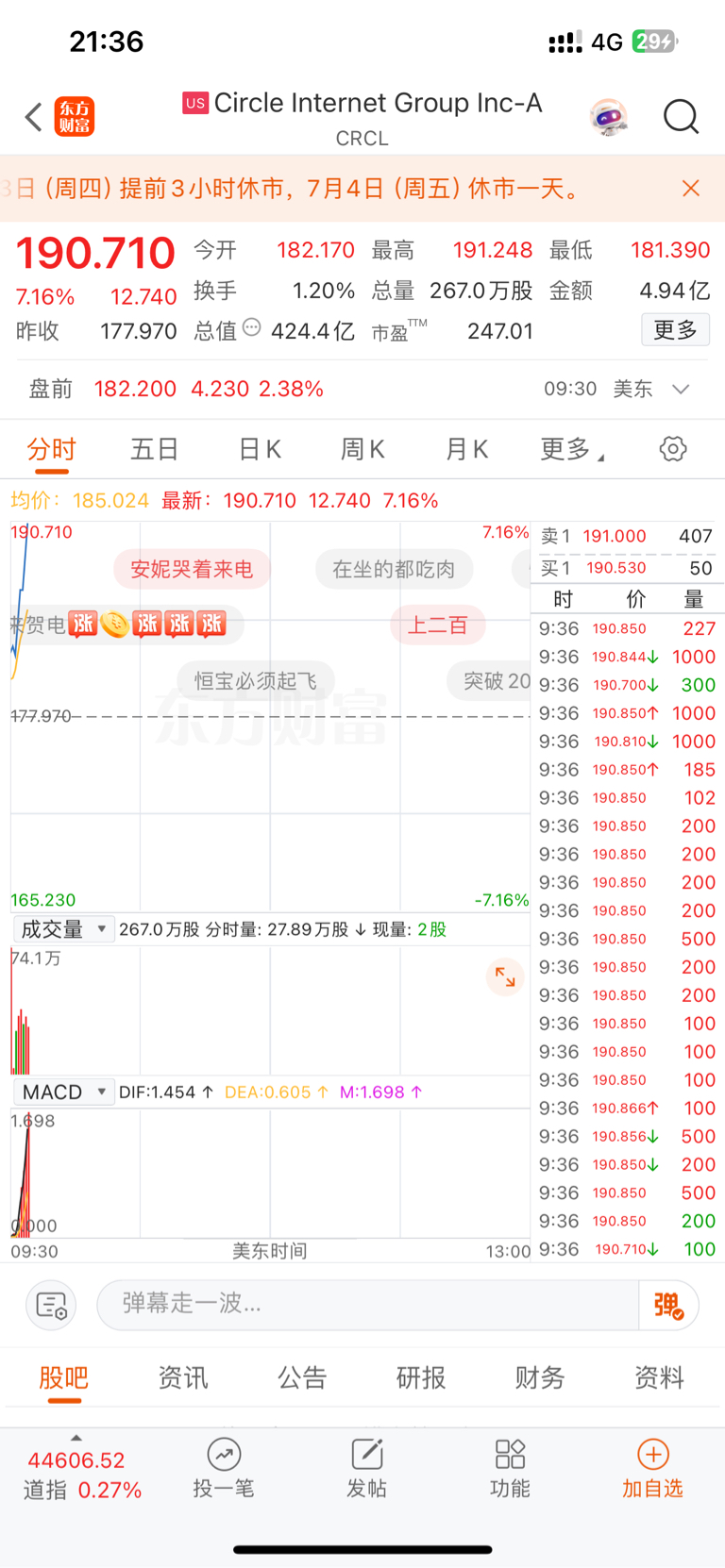Tap danmaku comment 在坐的都吃肉
725x1568 pixels.
coord(394,569)
